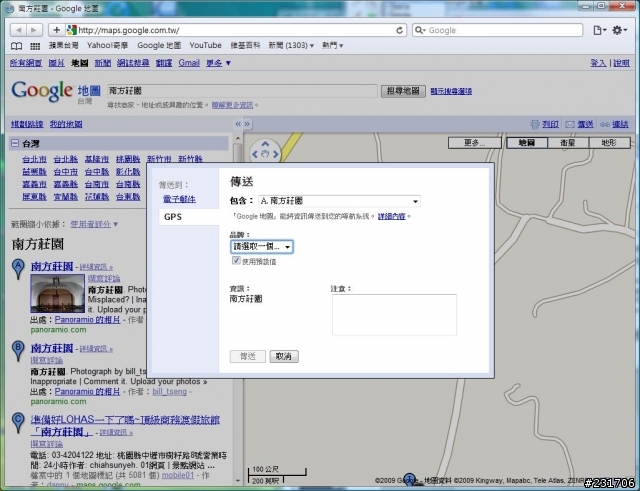Switch map to 地形 view

pyautogui.click(x=609, y=143)
